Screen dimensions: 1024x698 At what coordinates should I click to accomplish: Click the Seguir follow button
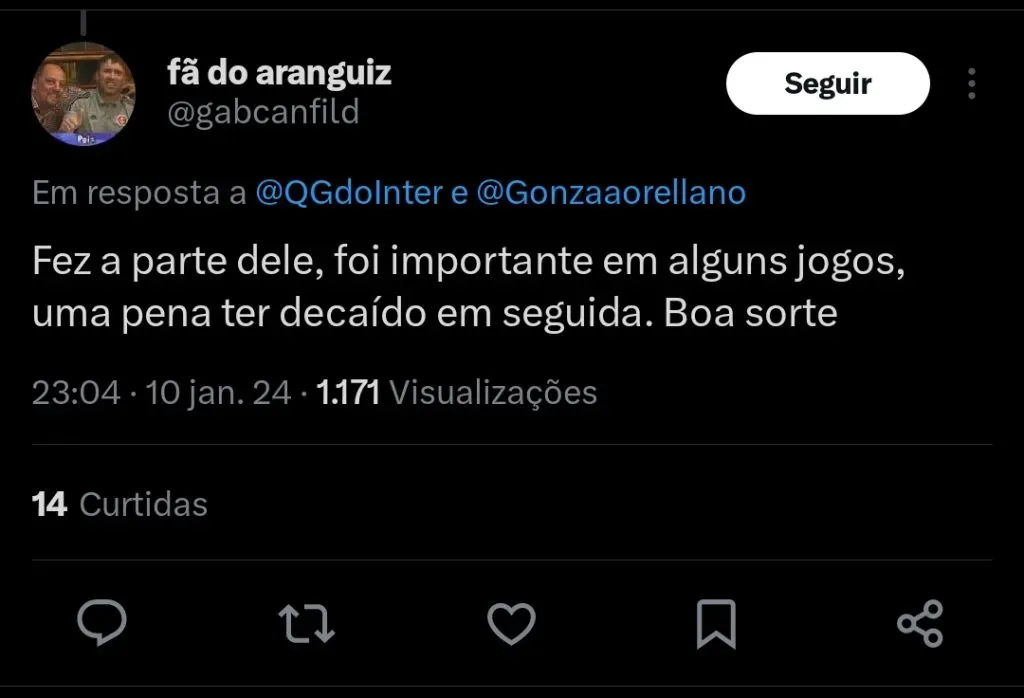pyautogui.click(x=827, y=84)
